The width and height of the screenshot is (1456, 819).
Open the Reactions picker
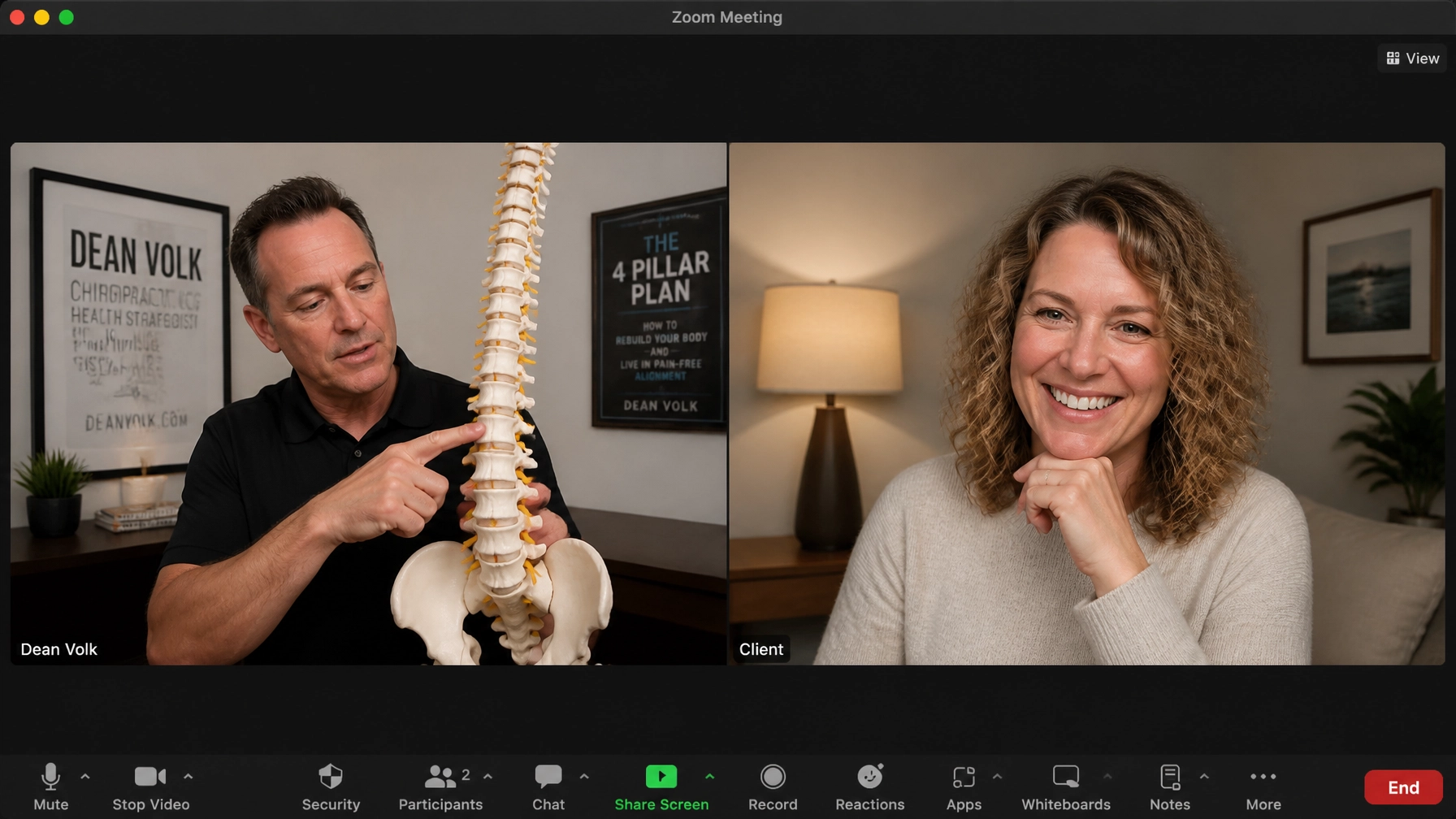(869, 786)
